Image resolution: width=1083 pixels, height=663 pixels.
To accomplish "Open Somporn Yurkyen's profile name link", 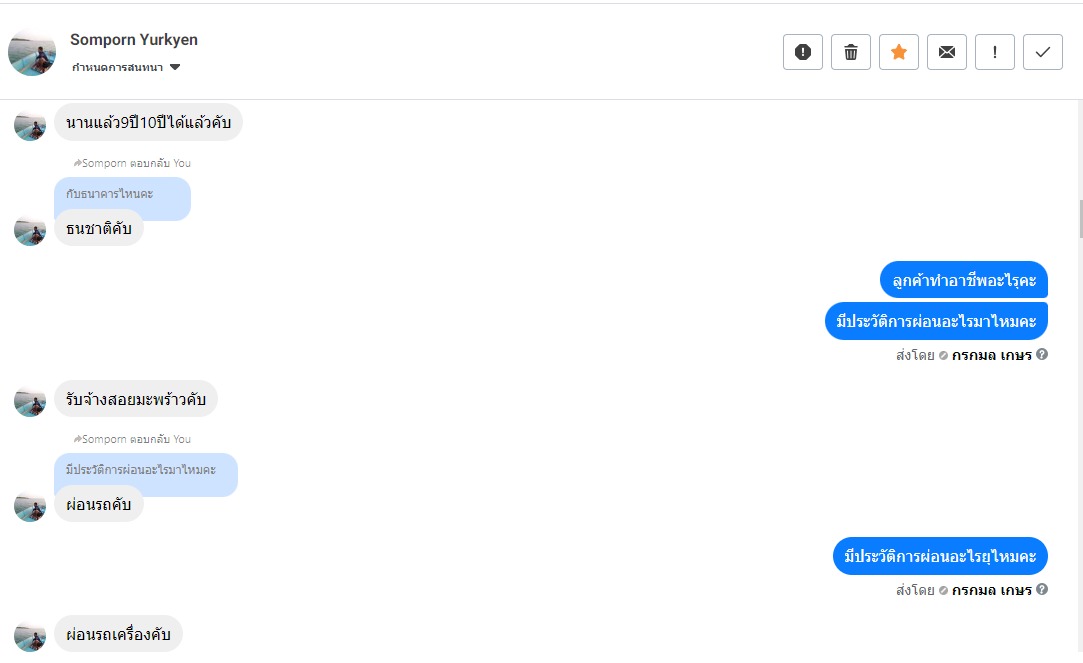I will tap(134, 40).
